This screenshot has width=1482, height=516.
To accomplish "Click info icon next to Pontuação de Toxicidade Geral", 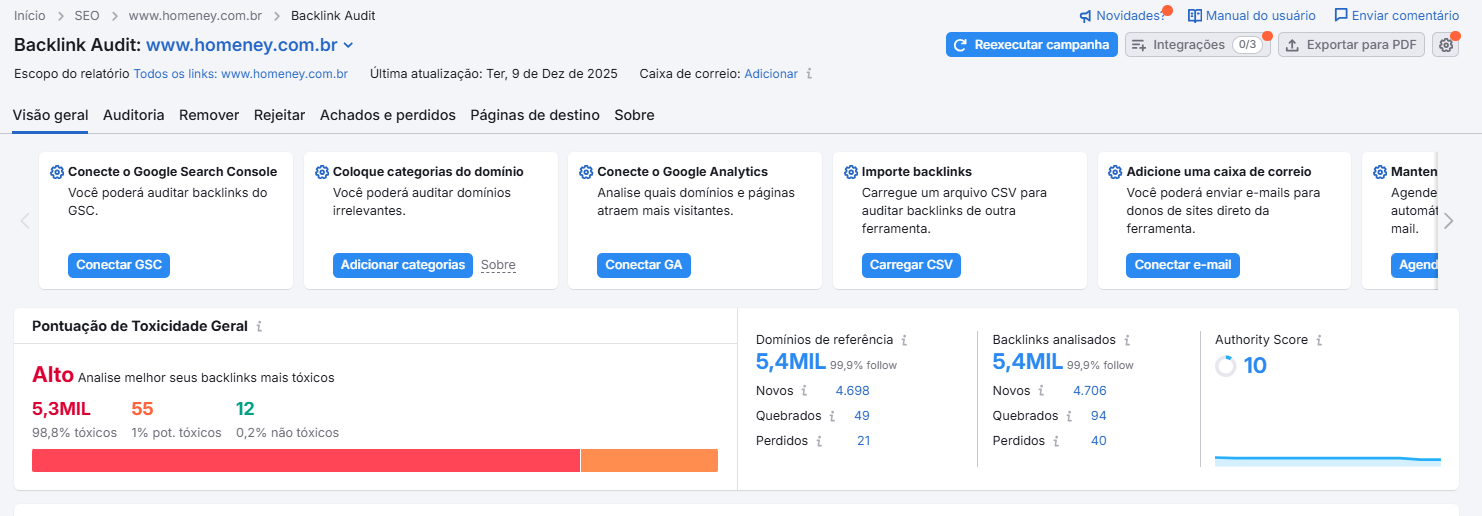I will [x=259, y=326].
